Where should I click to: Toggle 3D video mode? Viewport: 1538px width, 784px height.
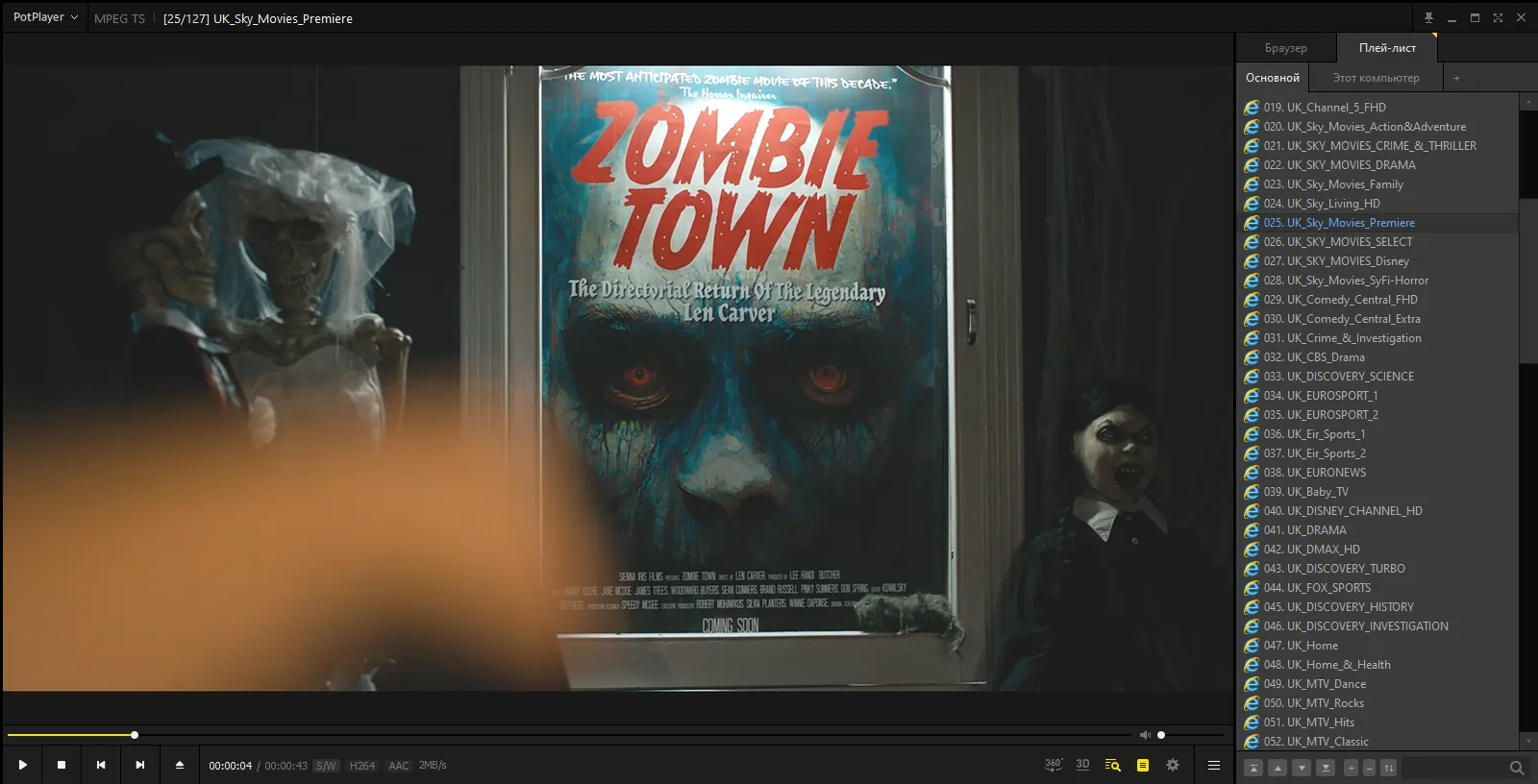[1083, 765]
